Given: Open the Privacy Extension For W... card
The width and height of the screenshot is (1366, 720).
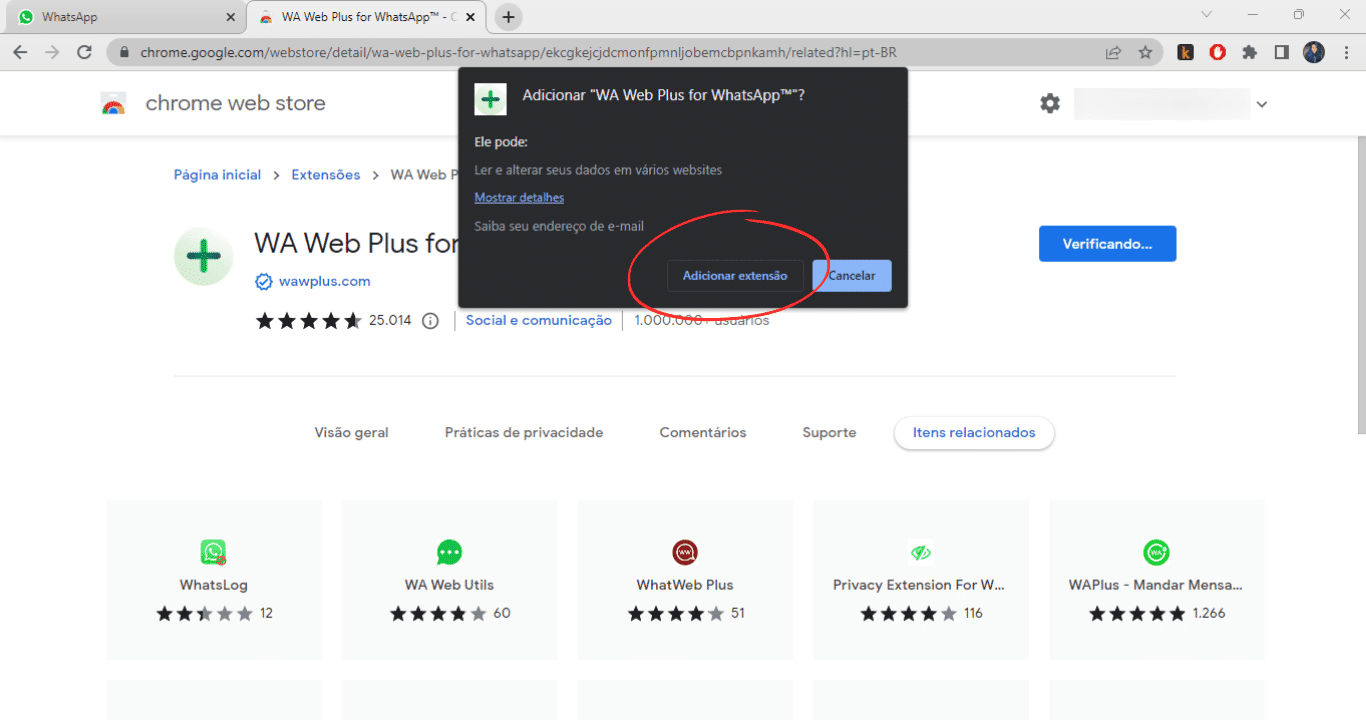Looking at the screenshot, I should (920, 580).
